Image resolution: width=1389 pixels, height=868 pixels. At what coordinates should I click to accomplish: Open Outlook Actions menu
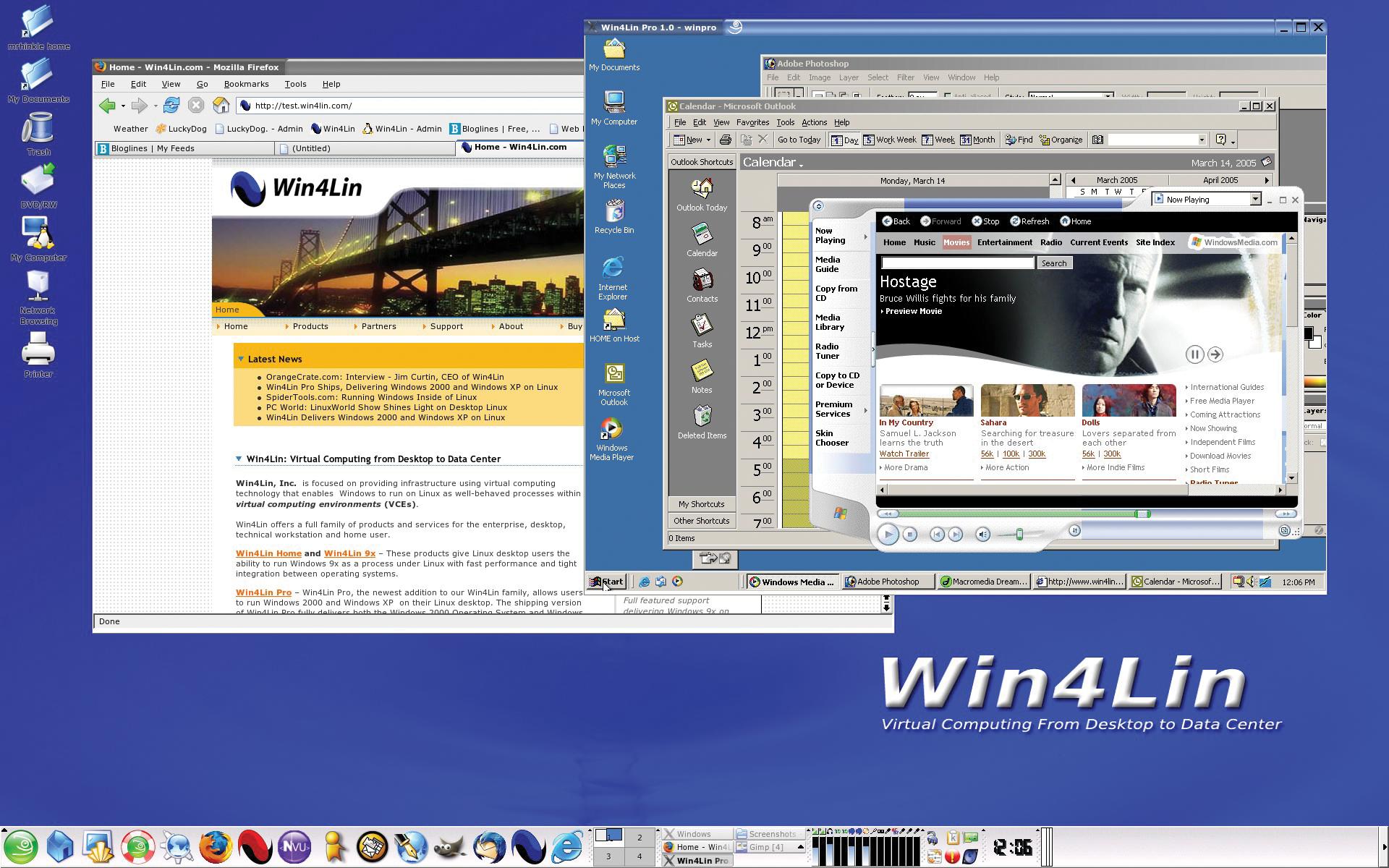814,122
